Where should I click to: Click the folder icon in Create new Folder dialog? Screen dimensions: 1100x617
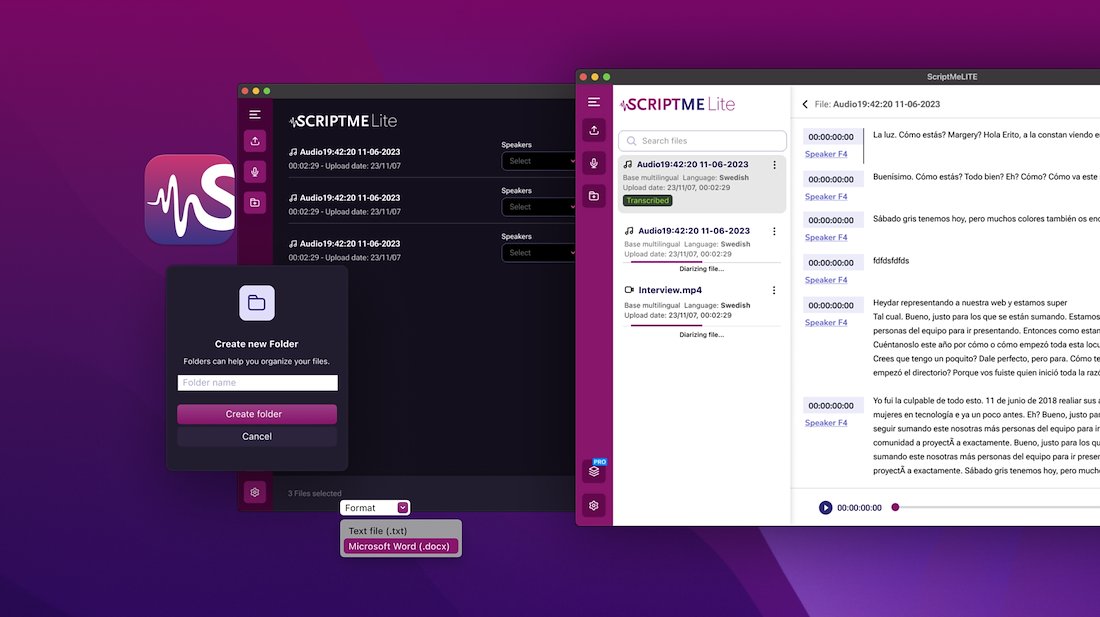(x=257, y=303)
